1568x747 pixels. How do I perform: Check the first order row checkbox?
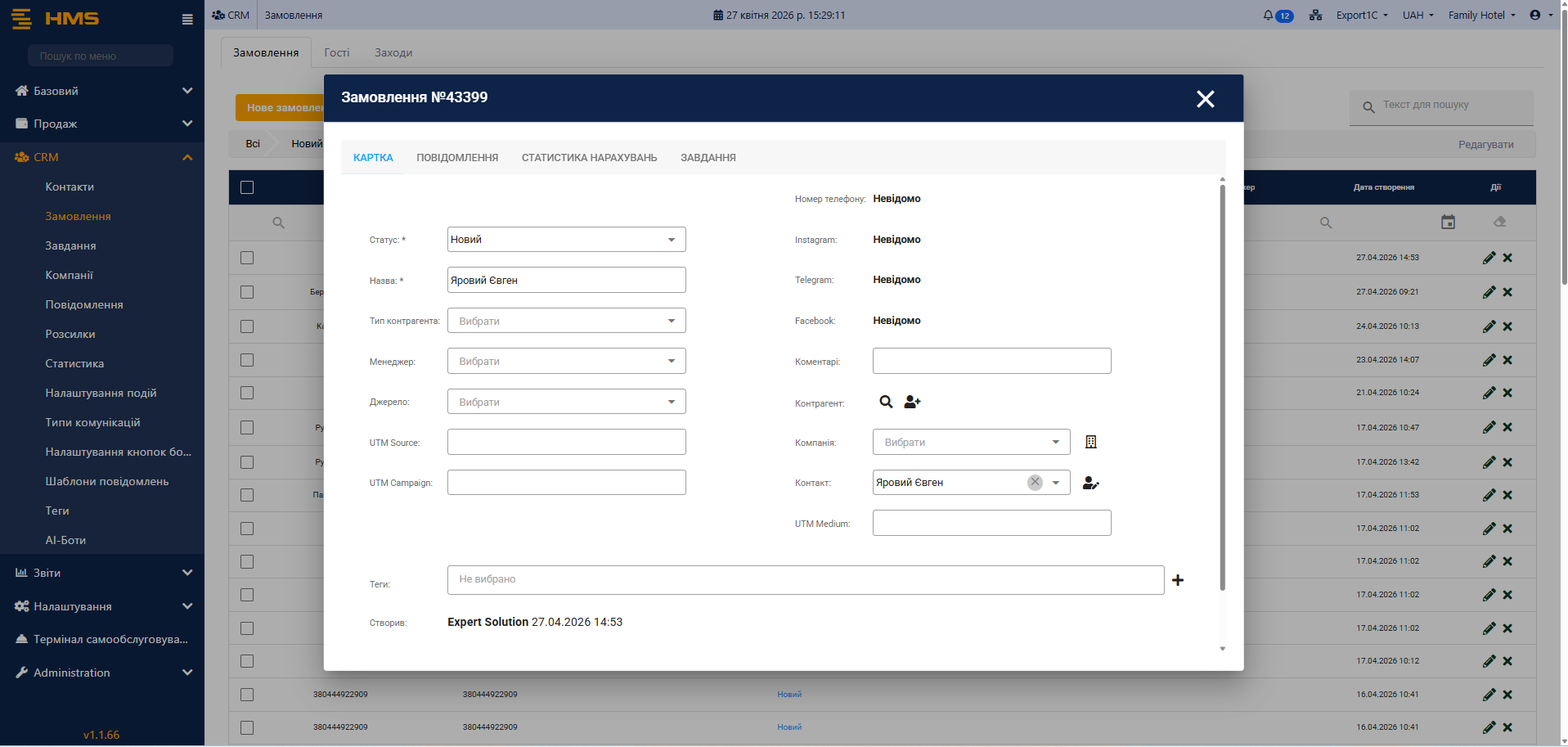[x=247, y=258]
